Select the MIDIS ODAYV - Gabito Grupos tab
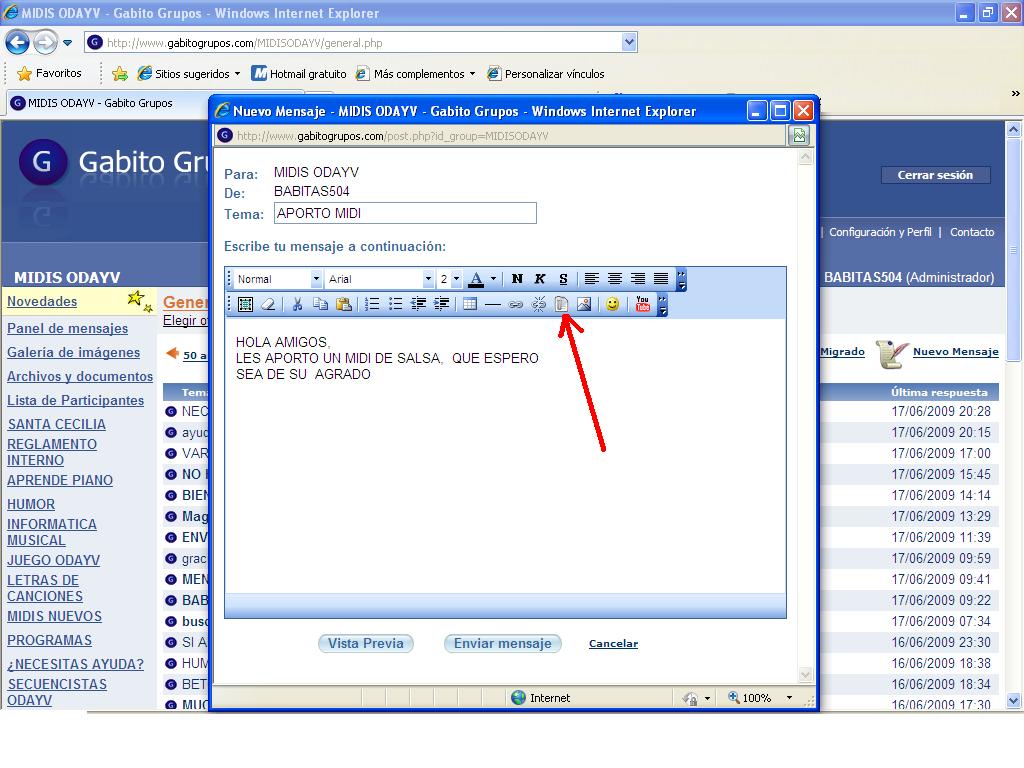This screenshot has height=768, width=1024. point(100,103)
